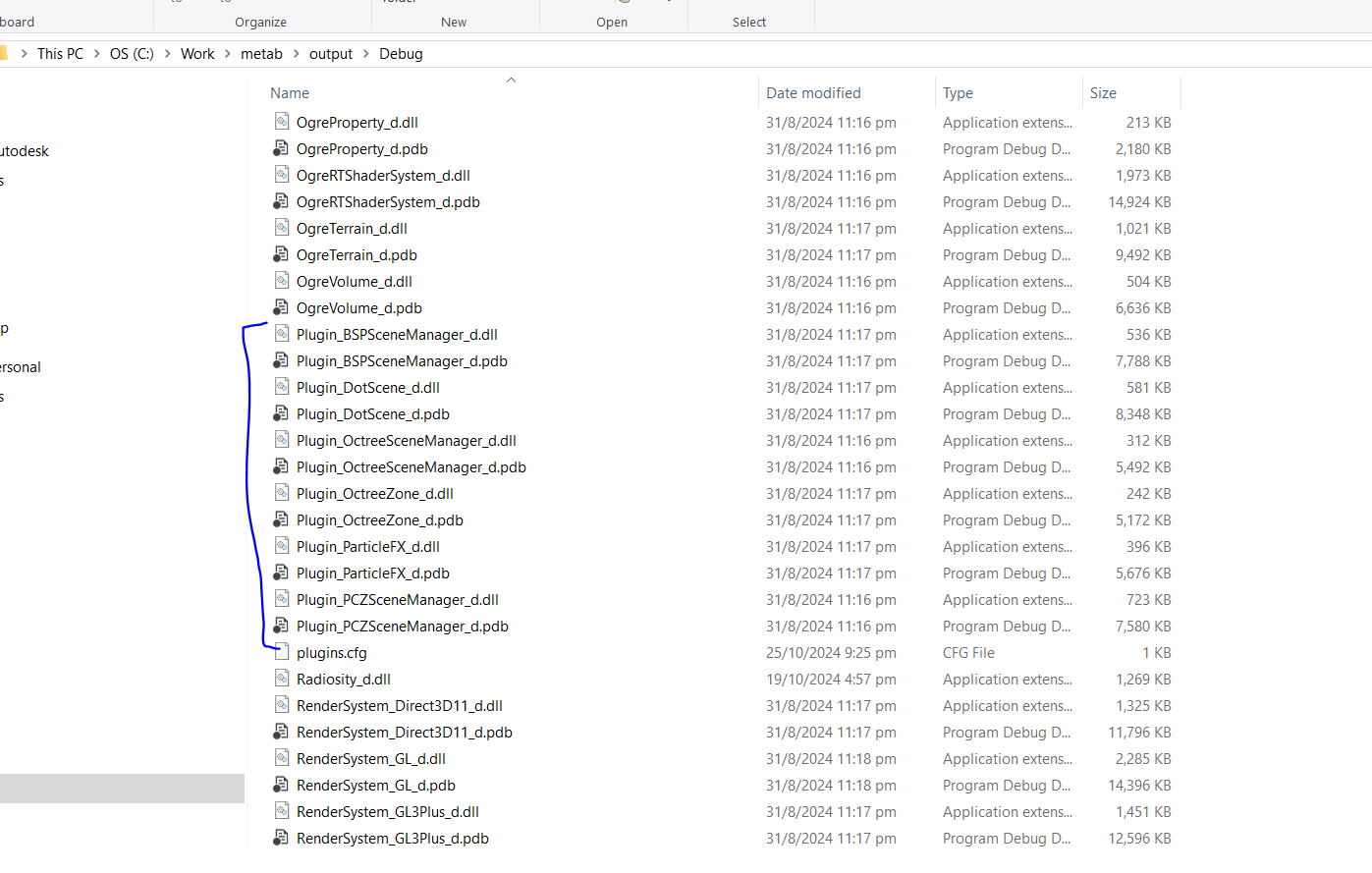Screen dimensions: 1372x873
Task: Click the Plugin_OctreeZone_d.dll file icon
Action: [281, 493]
